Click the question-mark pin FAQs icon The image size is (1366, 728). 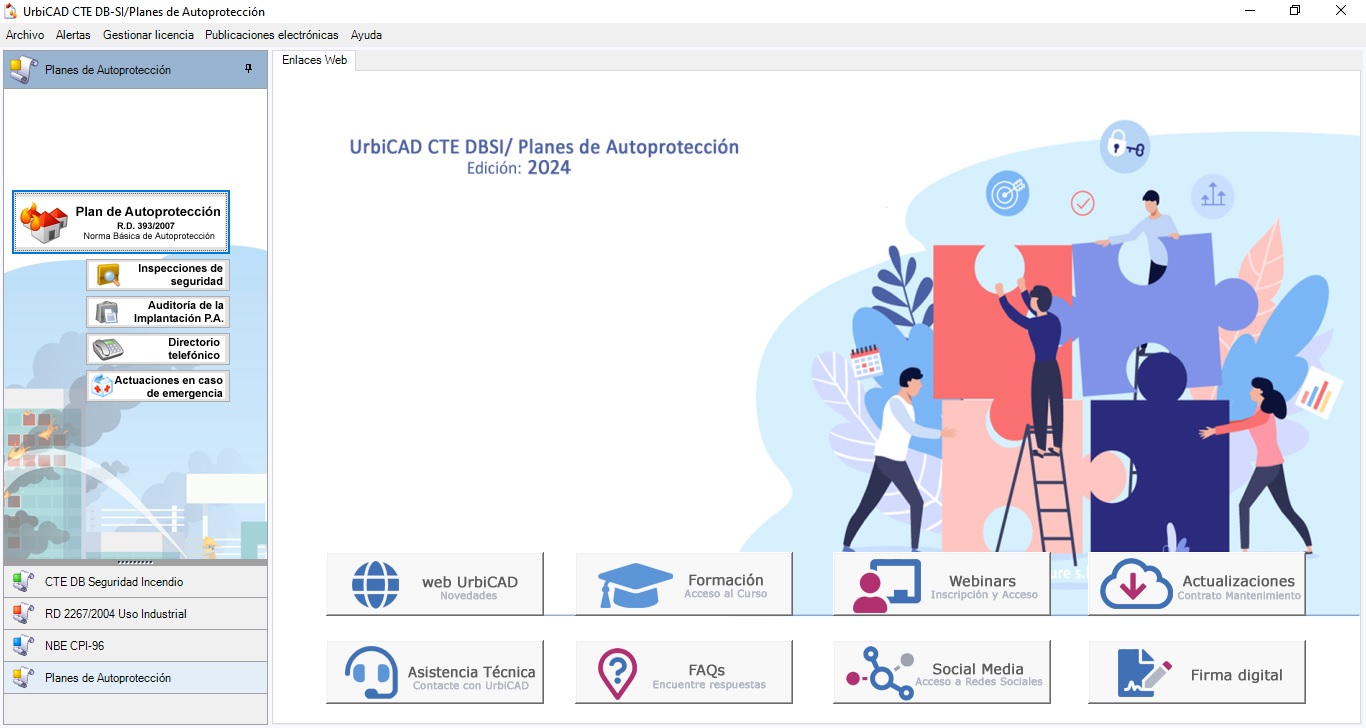point(618,674)
